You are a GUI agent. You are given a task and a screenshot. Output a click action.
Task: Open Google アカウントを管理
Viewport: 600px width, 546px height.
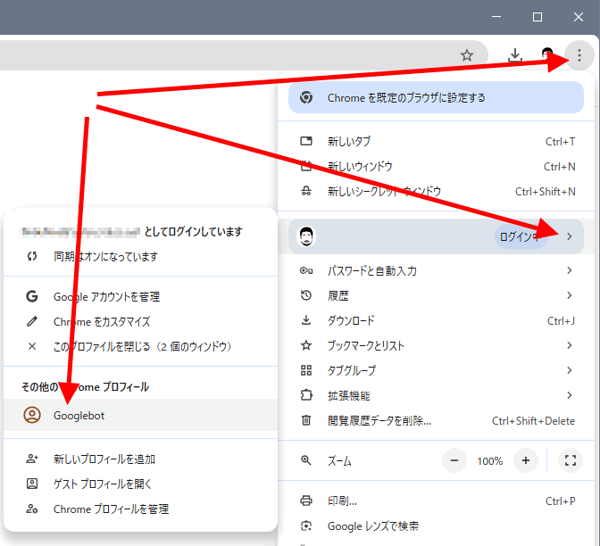pos(141,297)
